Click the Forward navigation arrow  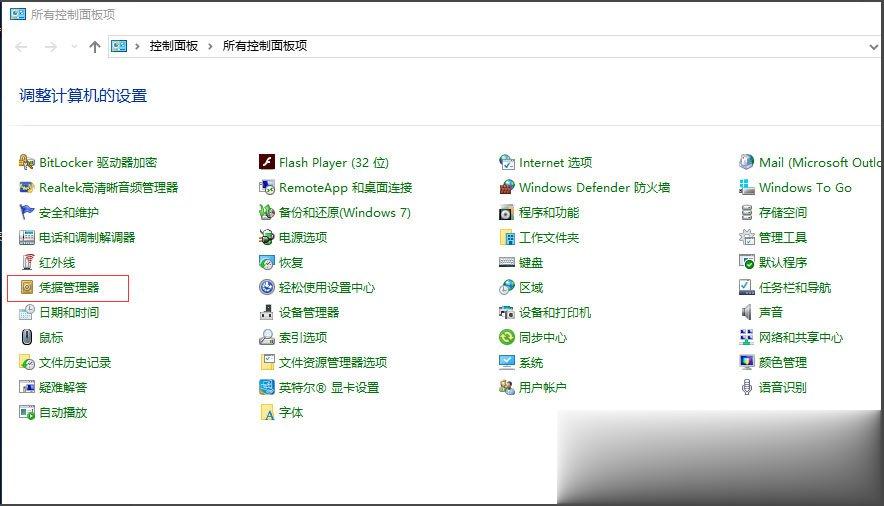coord(51,47)
